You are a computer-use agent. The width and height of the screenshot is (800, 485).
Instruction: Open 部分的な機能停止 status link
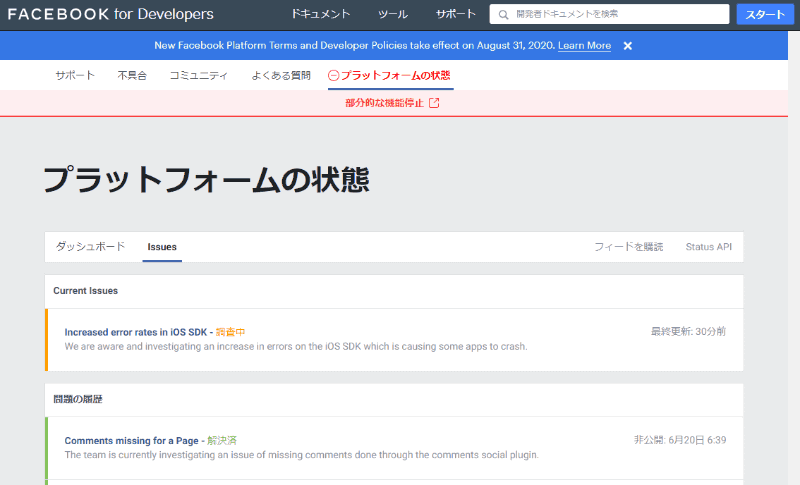(x=384, y=103)
